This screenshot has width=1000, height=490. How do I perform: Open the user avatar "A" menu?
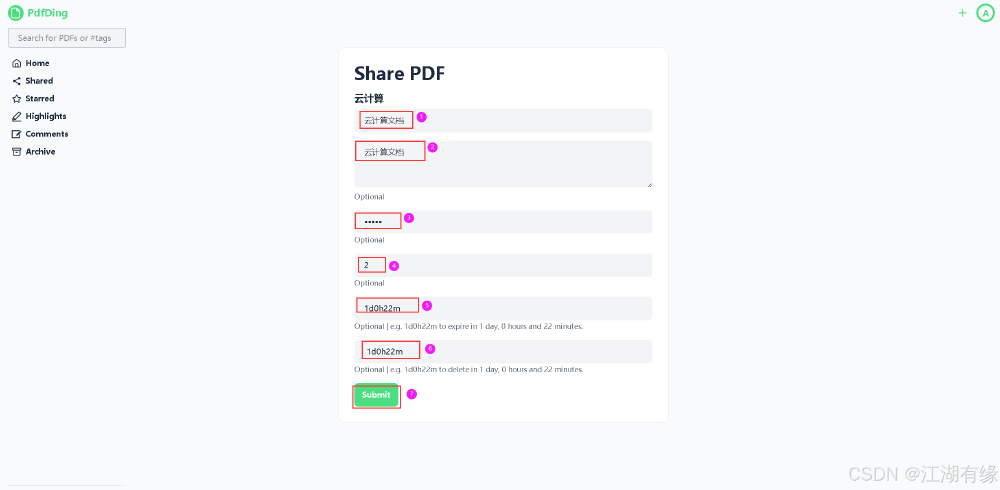[x=984, y=13]
